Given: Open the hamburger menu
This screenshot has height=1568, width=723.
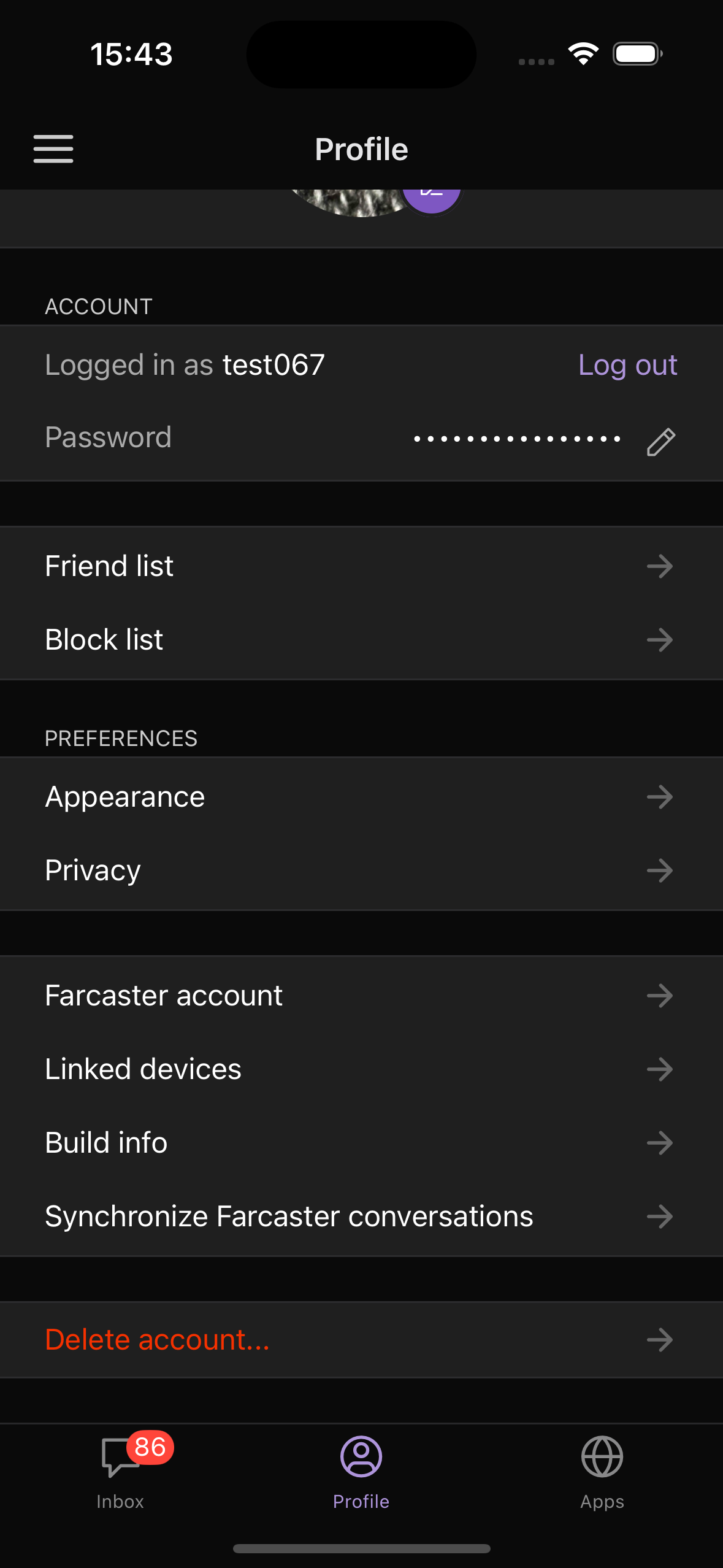Looking at the screenshot, I should point(53,149).
